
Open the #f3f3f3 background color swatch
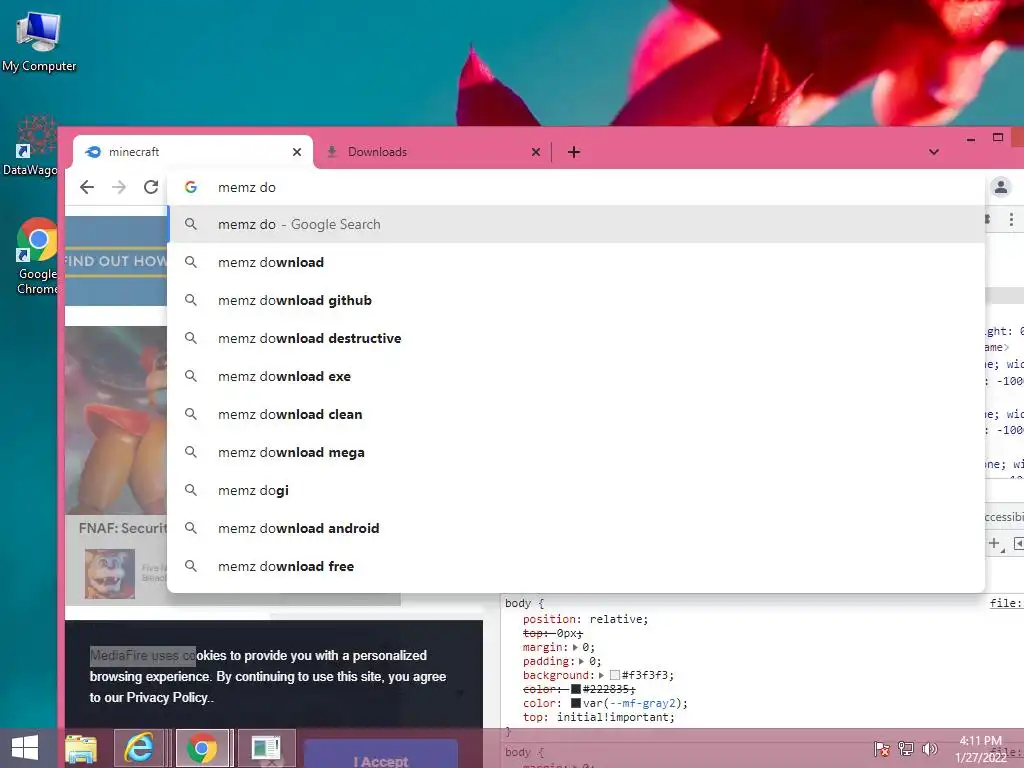[x=615, y=675]
